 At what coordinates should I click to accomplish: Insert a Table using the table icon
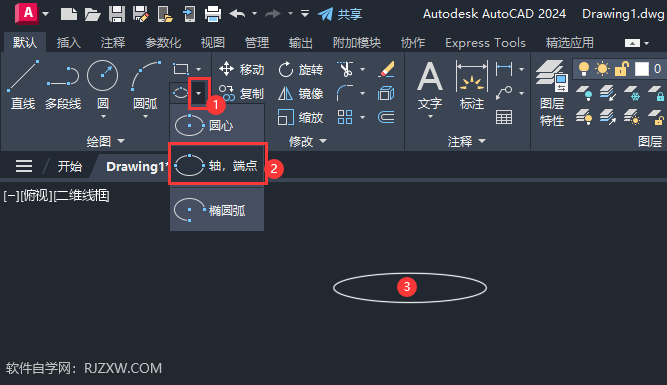point(504,117)
